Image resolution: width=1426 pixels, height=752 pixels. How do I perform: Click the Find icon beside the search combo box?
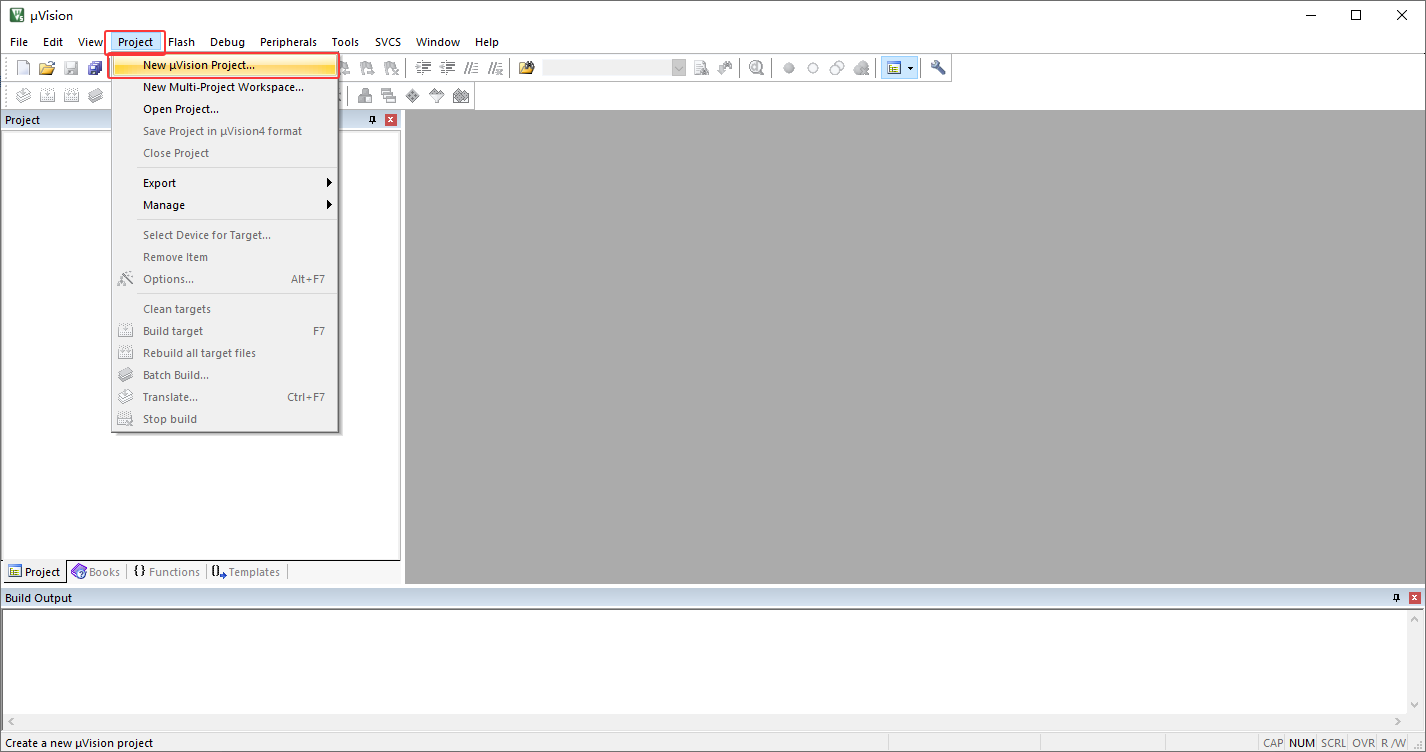[x=701, y=68]
